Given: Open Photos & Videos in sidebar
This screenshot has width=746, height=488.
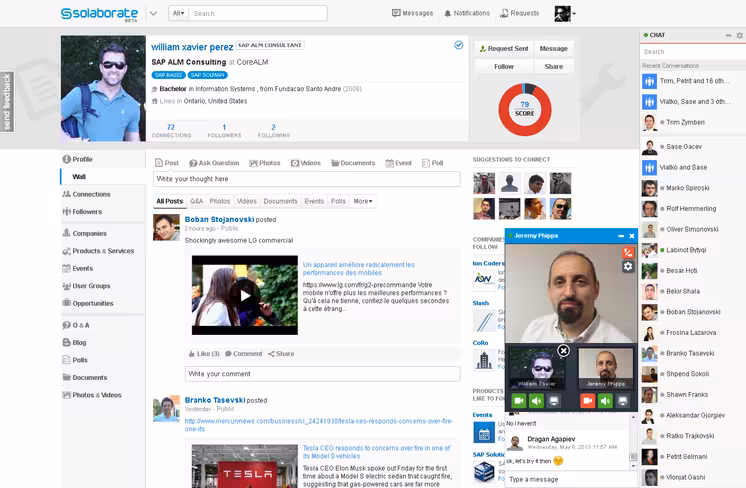Looking at the screenshot, I should [x=92, y=395].
